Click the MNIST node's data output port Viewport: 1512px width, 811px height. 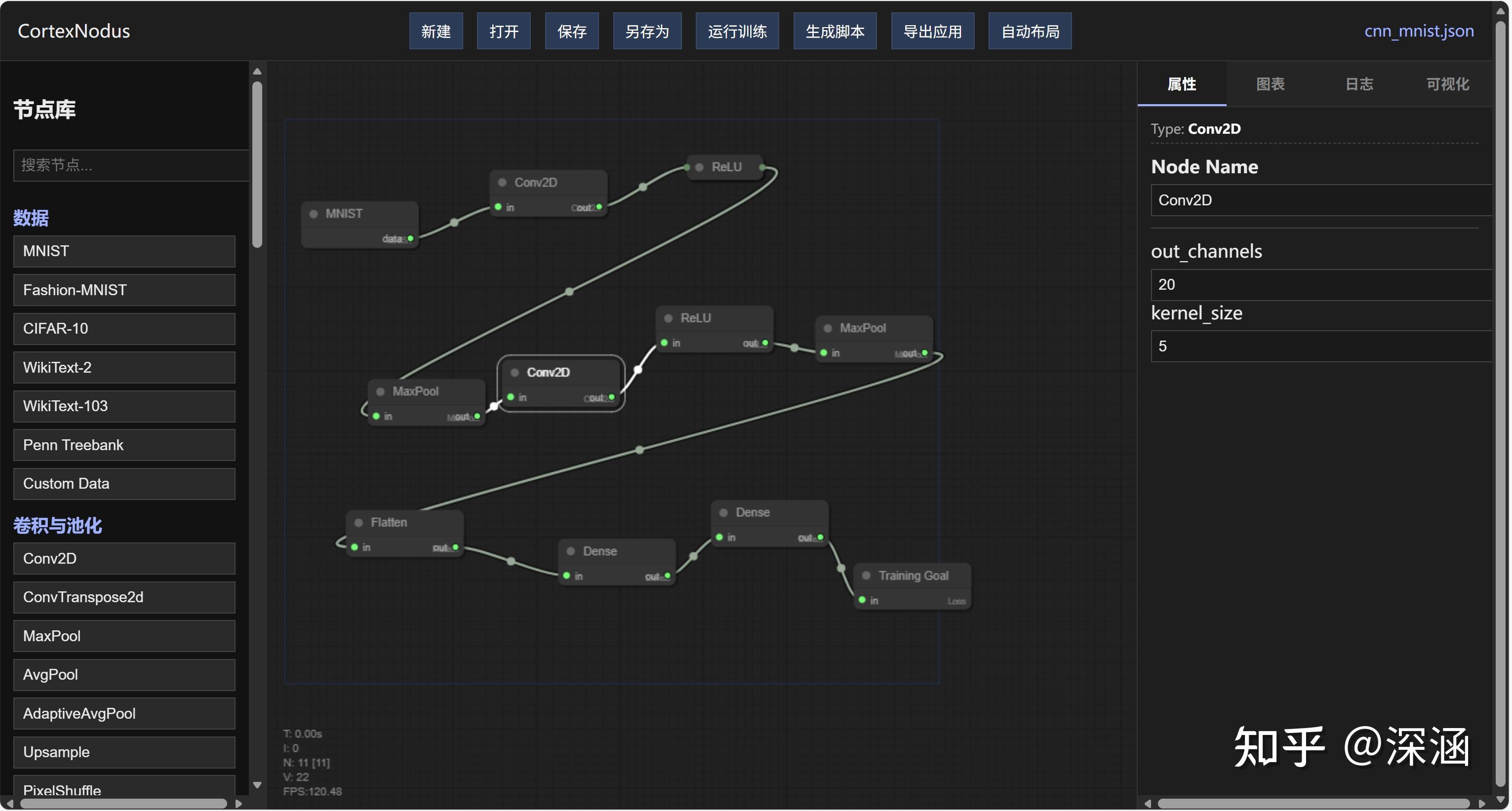pyautogui.click(x=410, y=239)
